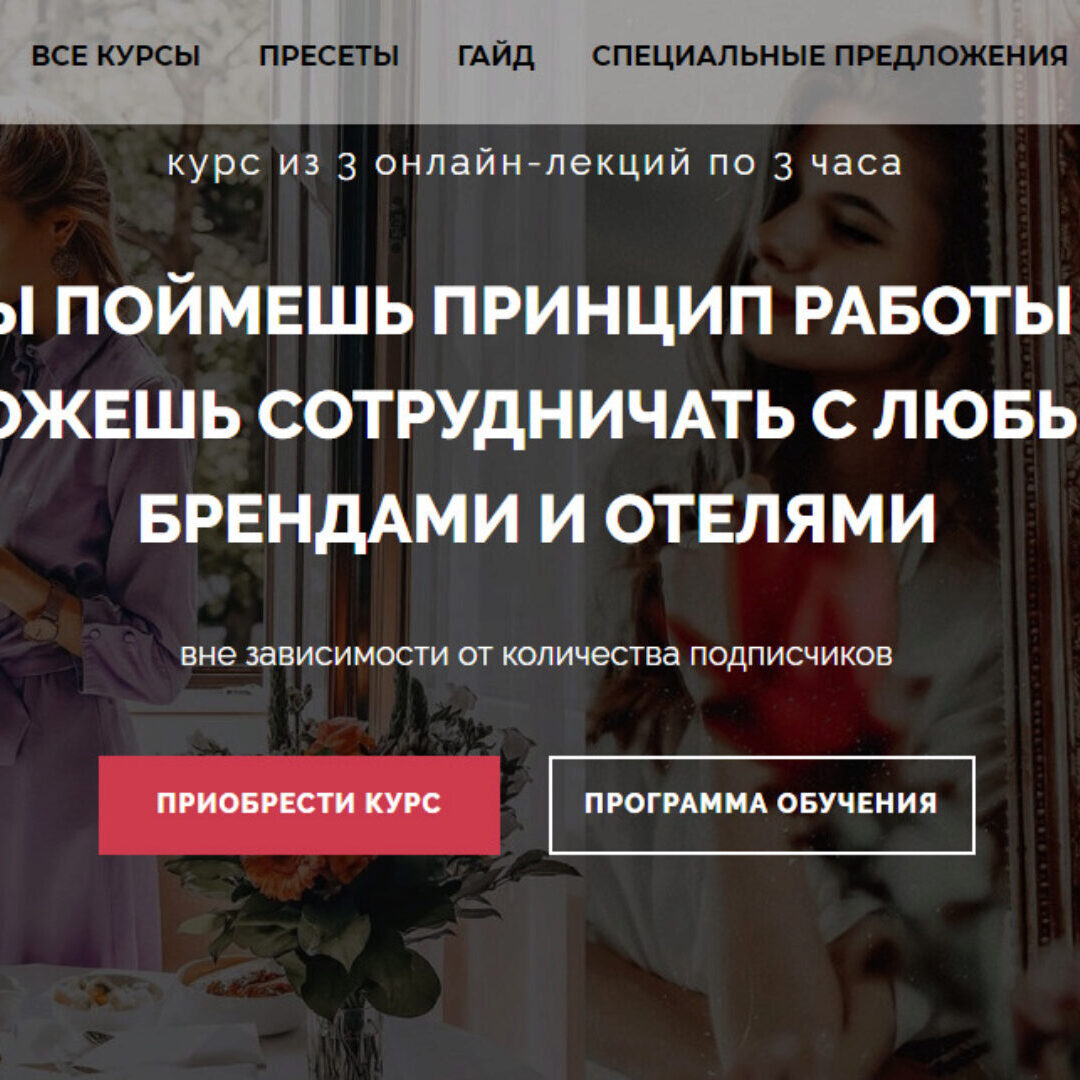Open the ВСЕ КУРСЫ menu item
Viewport: 1080px width, 1080px height.
tap(116, 56)
